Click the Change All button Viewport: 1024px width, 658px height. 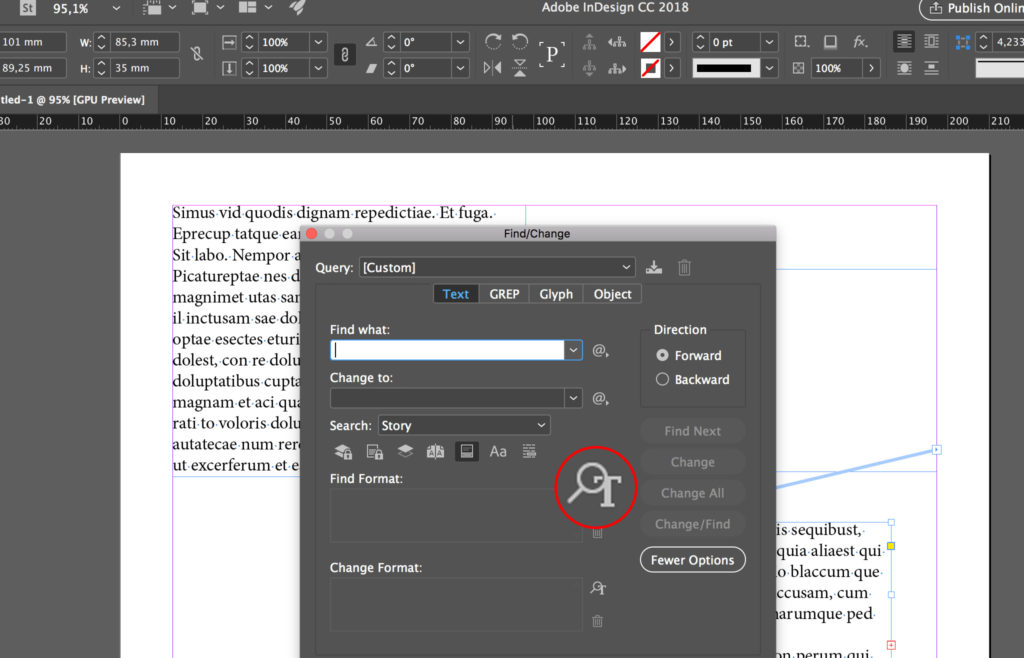[x=692, y=492]
